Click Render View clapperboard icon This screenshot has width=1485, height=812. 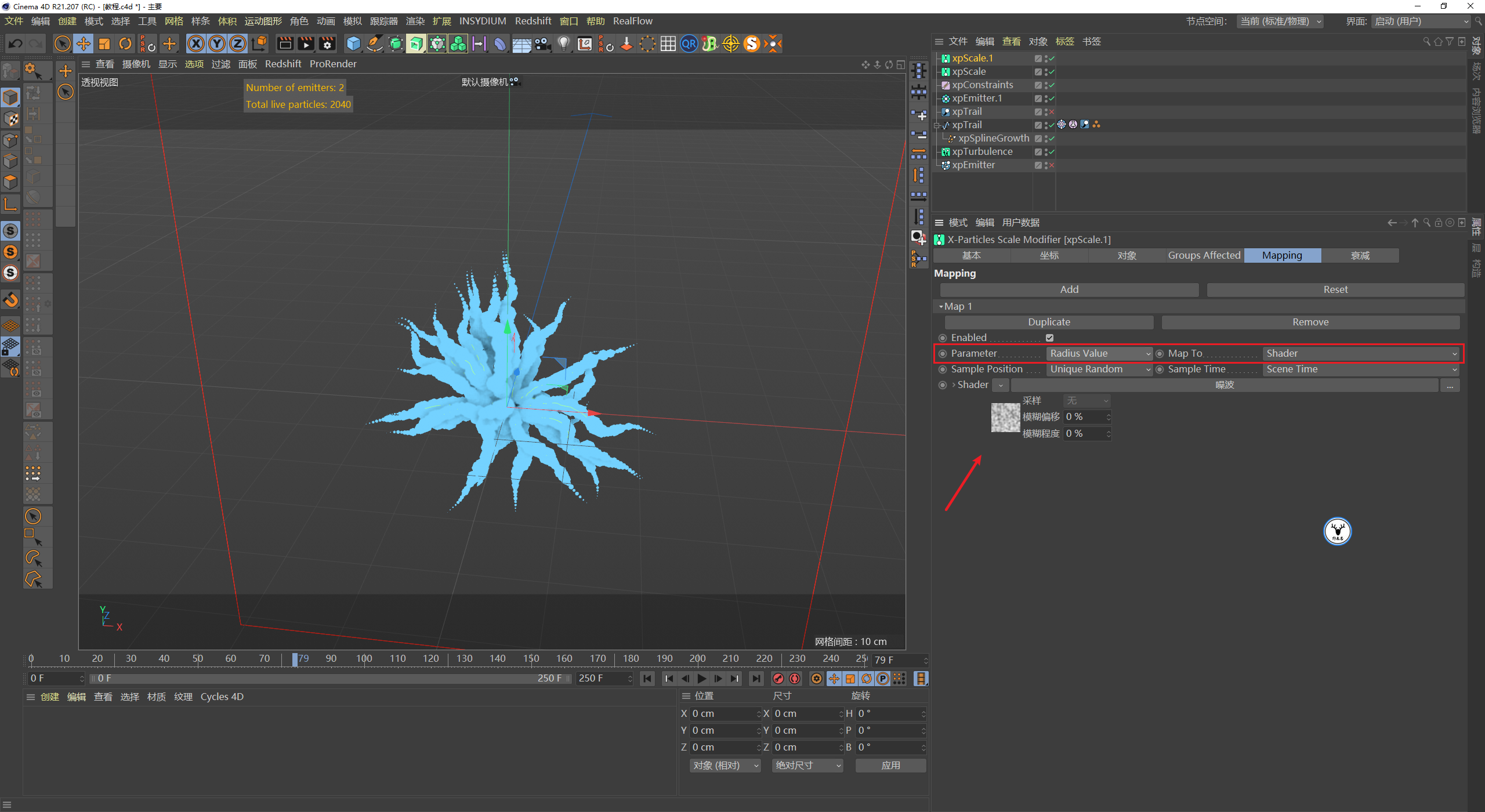285,43
